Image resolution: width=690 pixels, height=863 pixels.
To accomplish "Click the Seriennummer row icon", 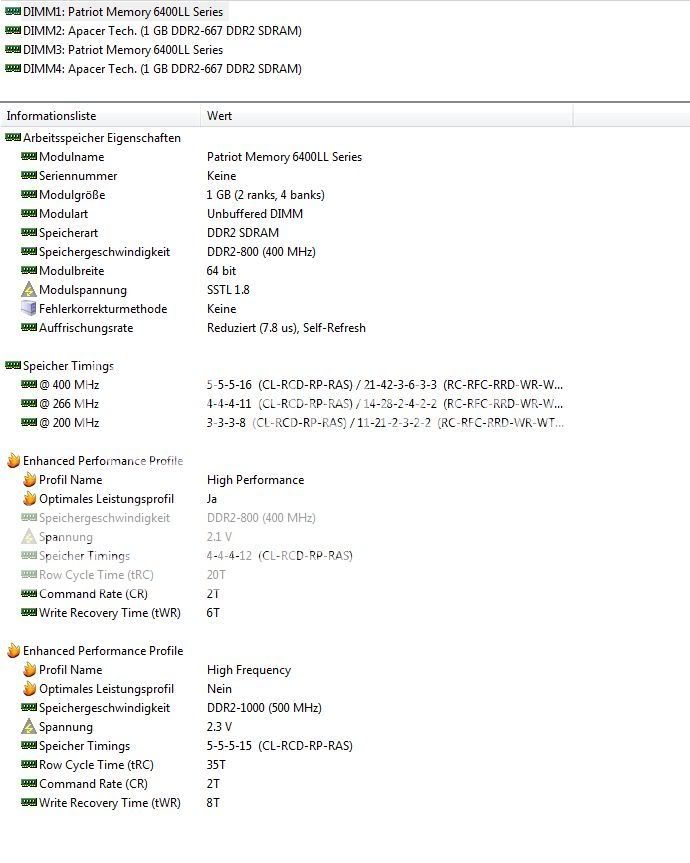I will click(x=29, y=175).
